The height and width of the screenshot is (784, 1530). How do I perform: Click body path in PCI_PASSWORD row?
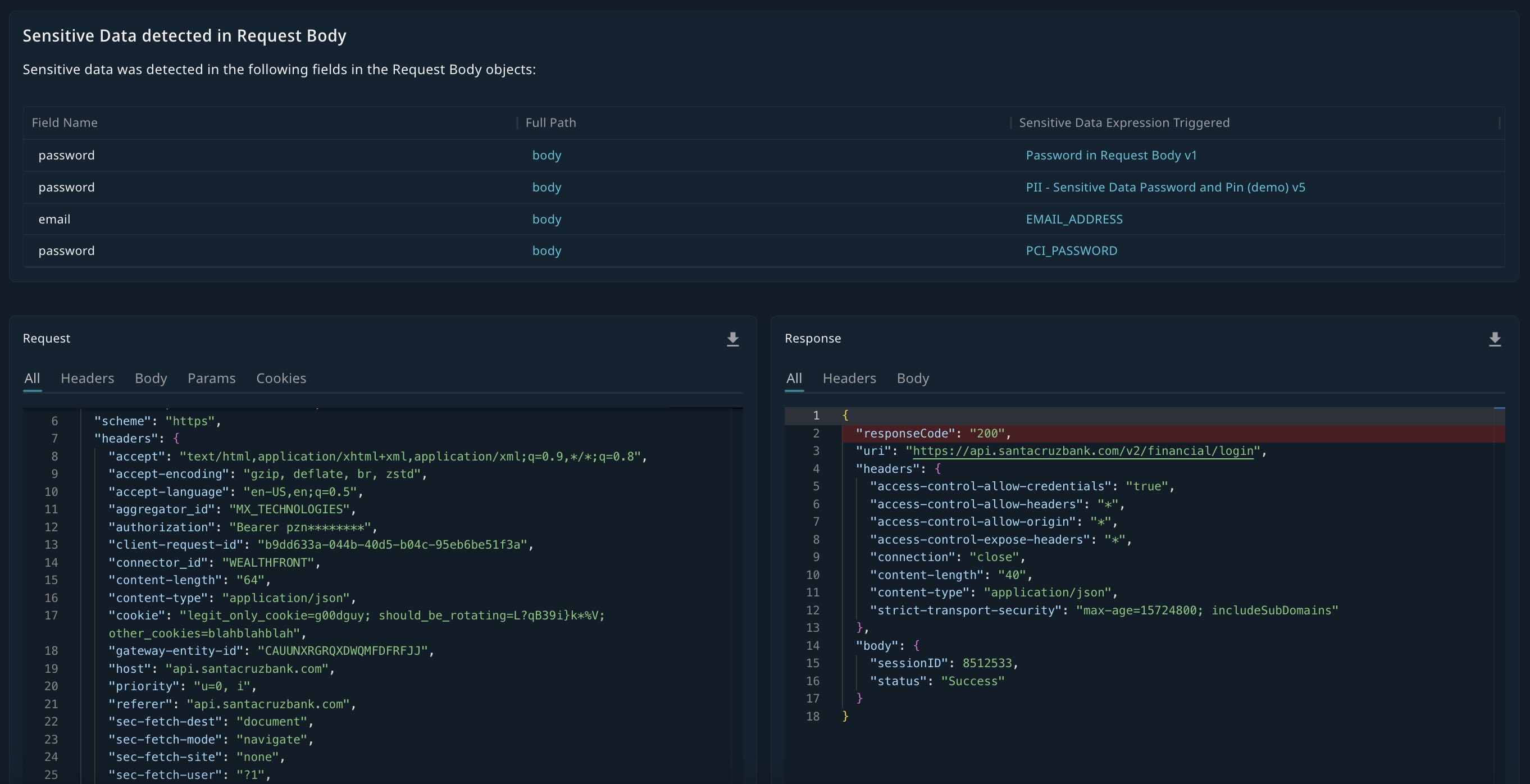coord(547,250)
